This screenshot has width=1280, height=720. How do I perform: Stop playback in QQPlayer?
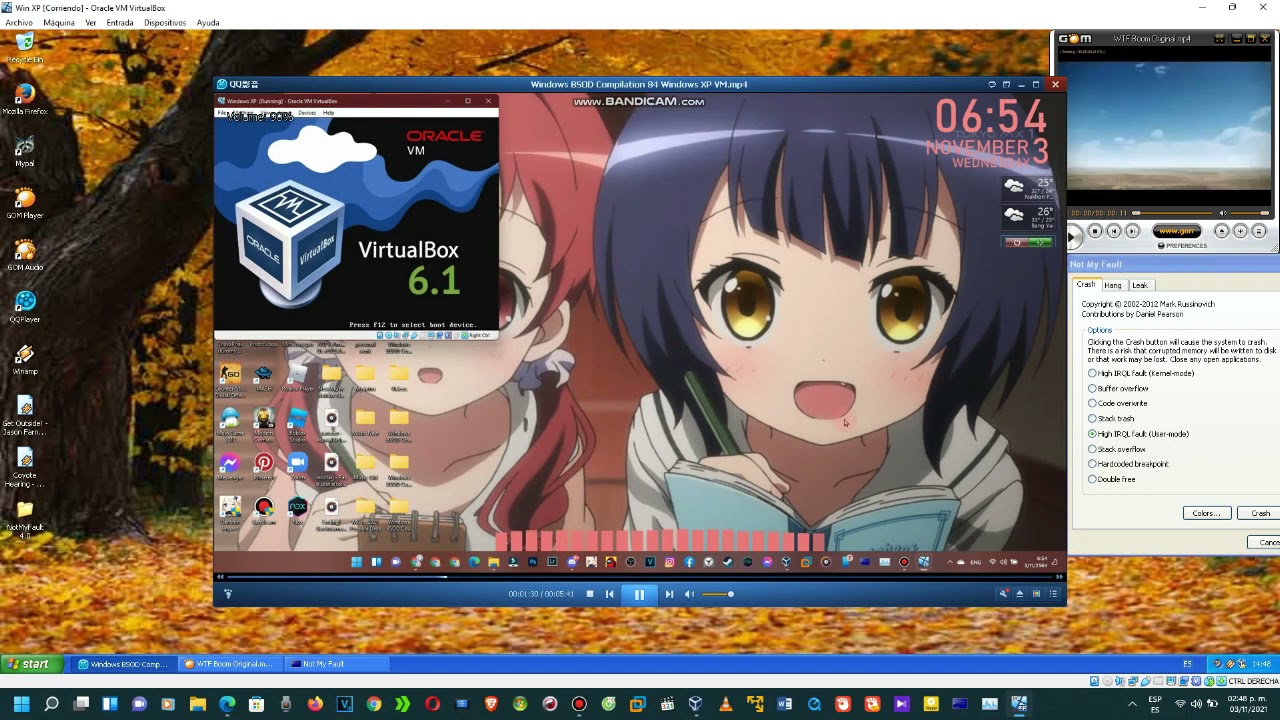(590, 594)
